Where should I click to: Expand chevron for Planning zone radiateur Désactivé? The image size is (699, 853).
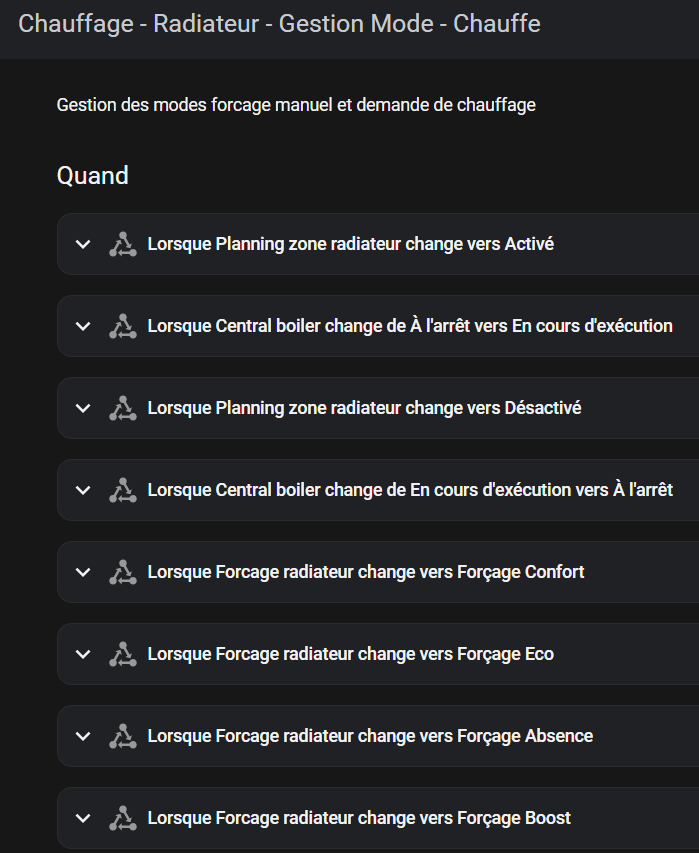point(83,409)
